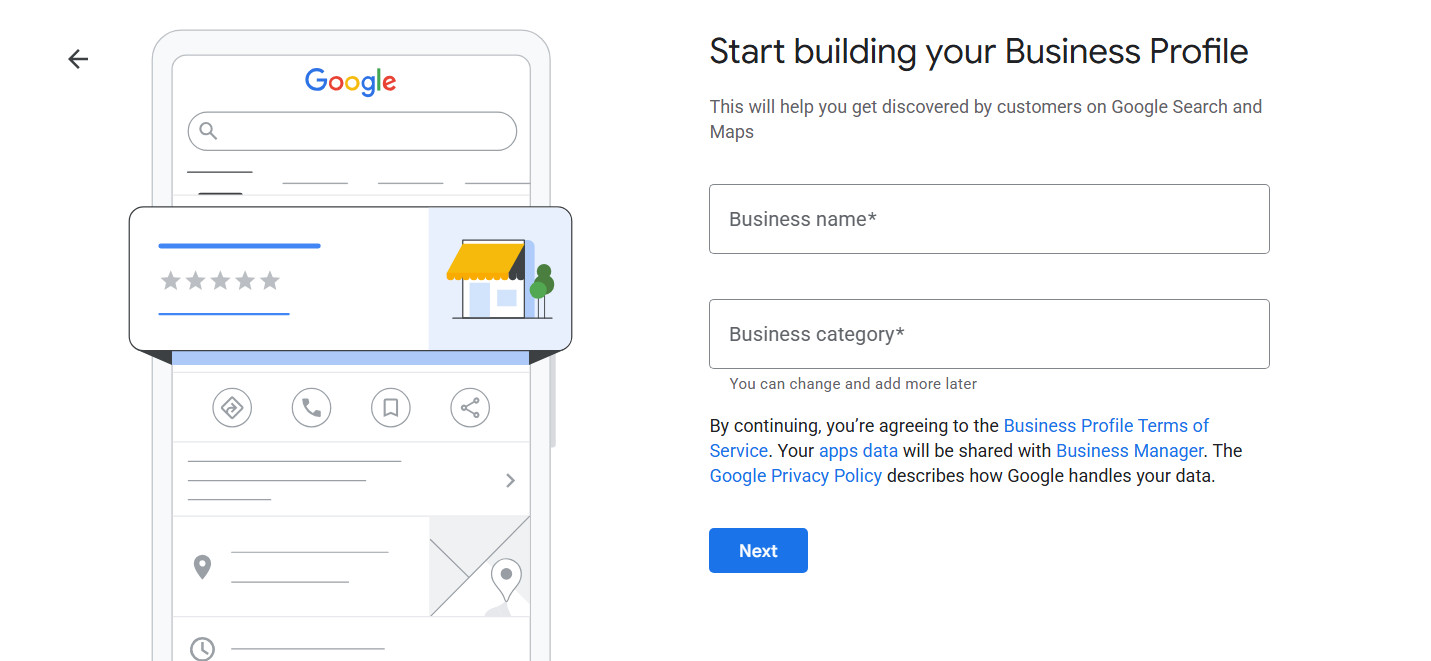Click the right chevron in the mockup list
This screenshot has width=1431, height=661.
[510, 481]
